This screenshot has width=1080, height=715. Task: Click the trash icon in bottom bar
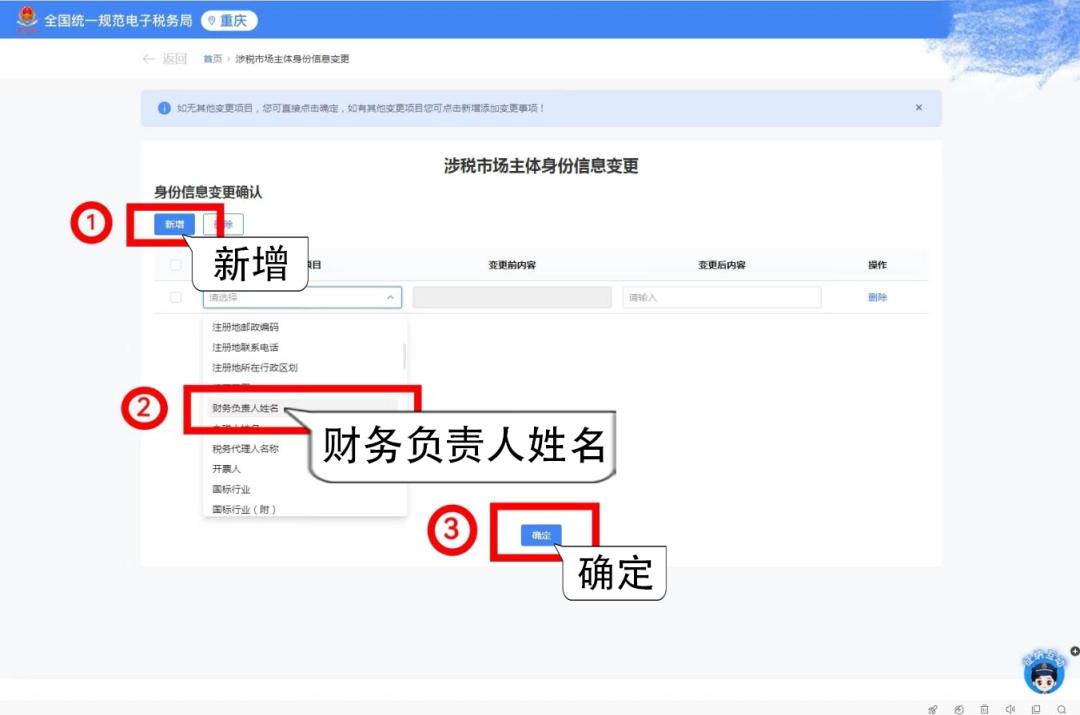point(984,709)
